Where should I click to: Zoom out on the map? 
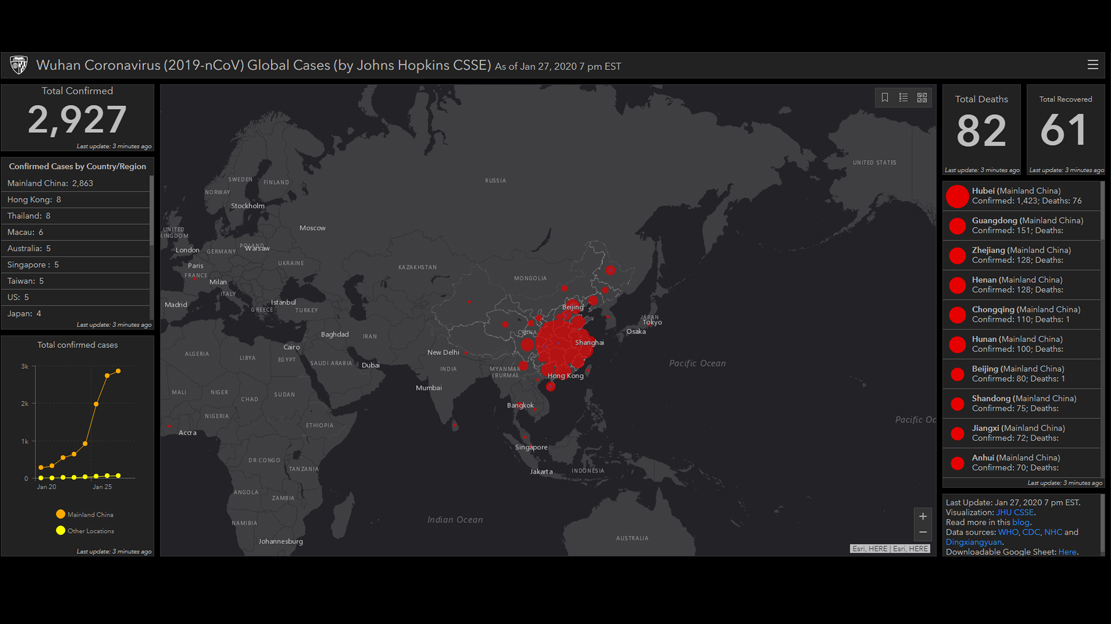(x=922, y=533)
